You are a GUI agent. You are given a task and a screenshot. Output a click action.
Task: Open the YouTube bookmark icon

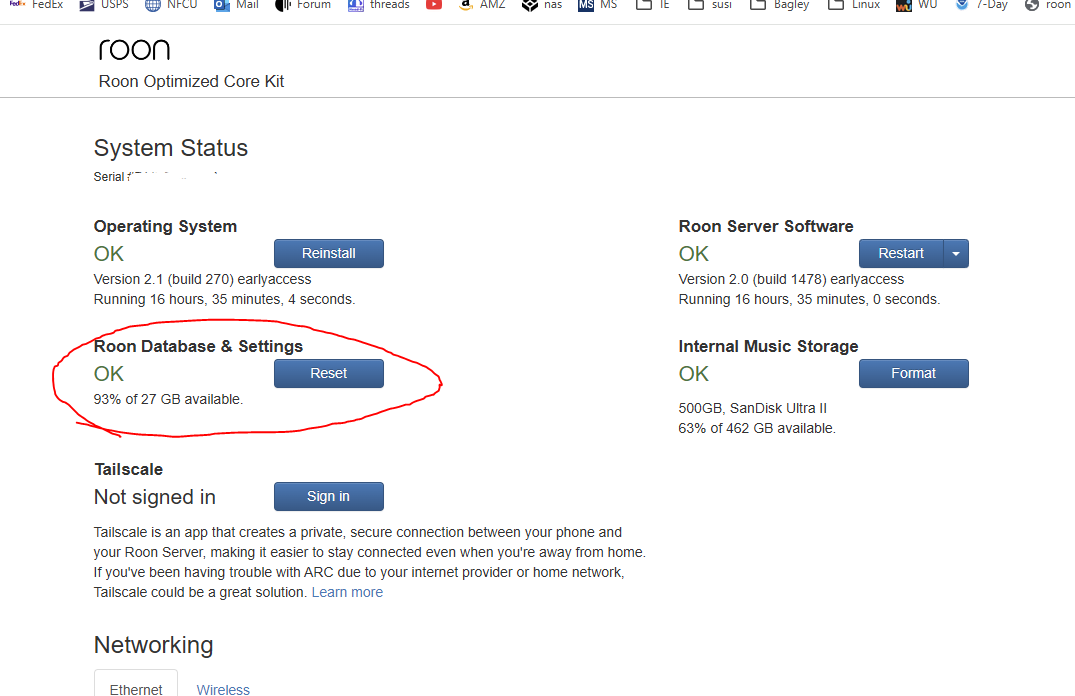[x=434, y=5]
